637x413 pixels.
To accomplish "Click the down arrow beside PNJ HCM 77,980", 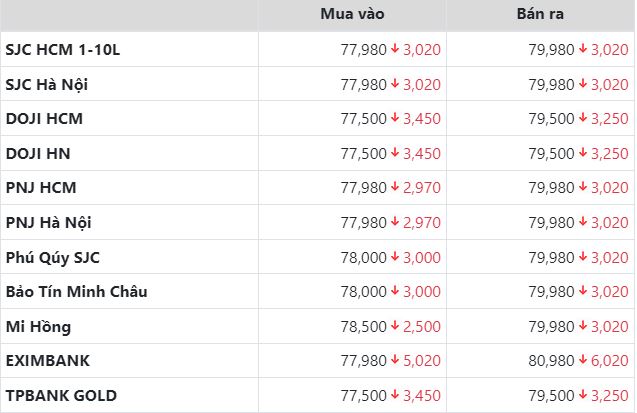I will click(x=395, y=187).
